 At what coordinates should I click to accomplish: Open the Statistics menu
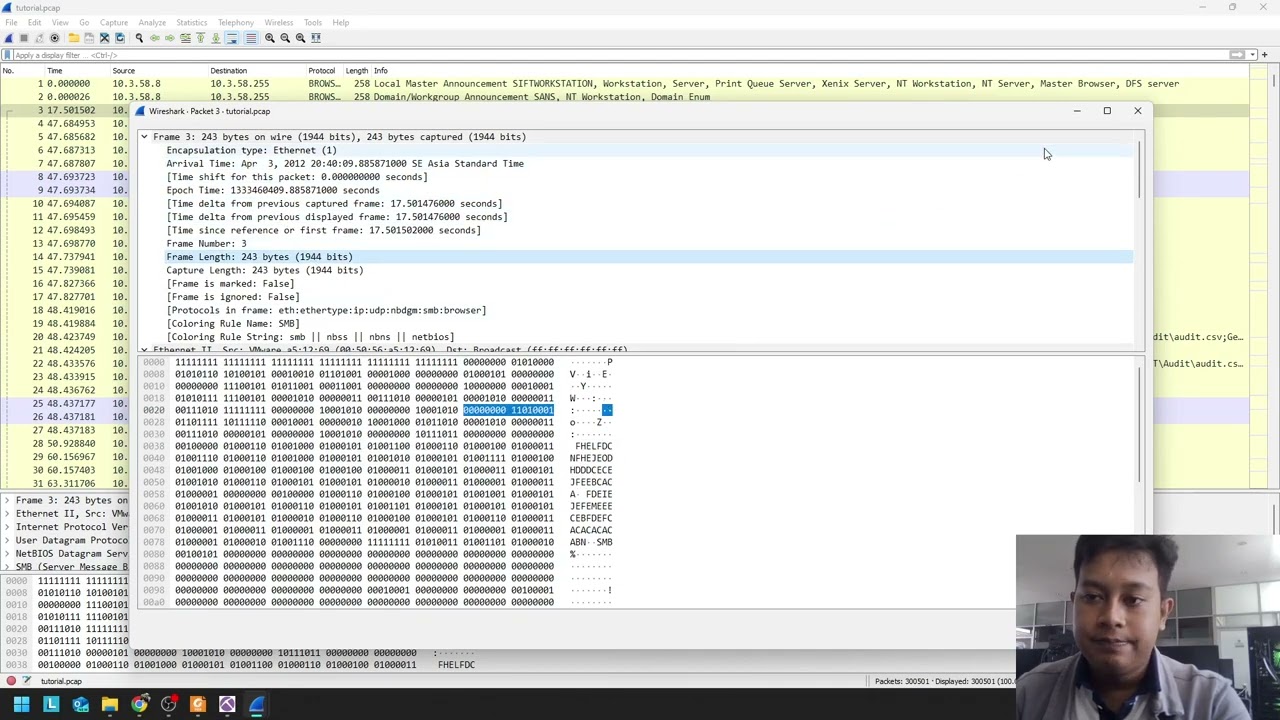191,22
